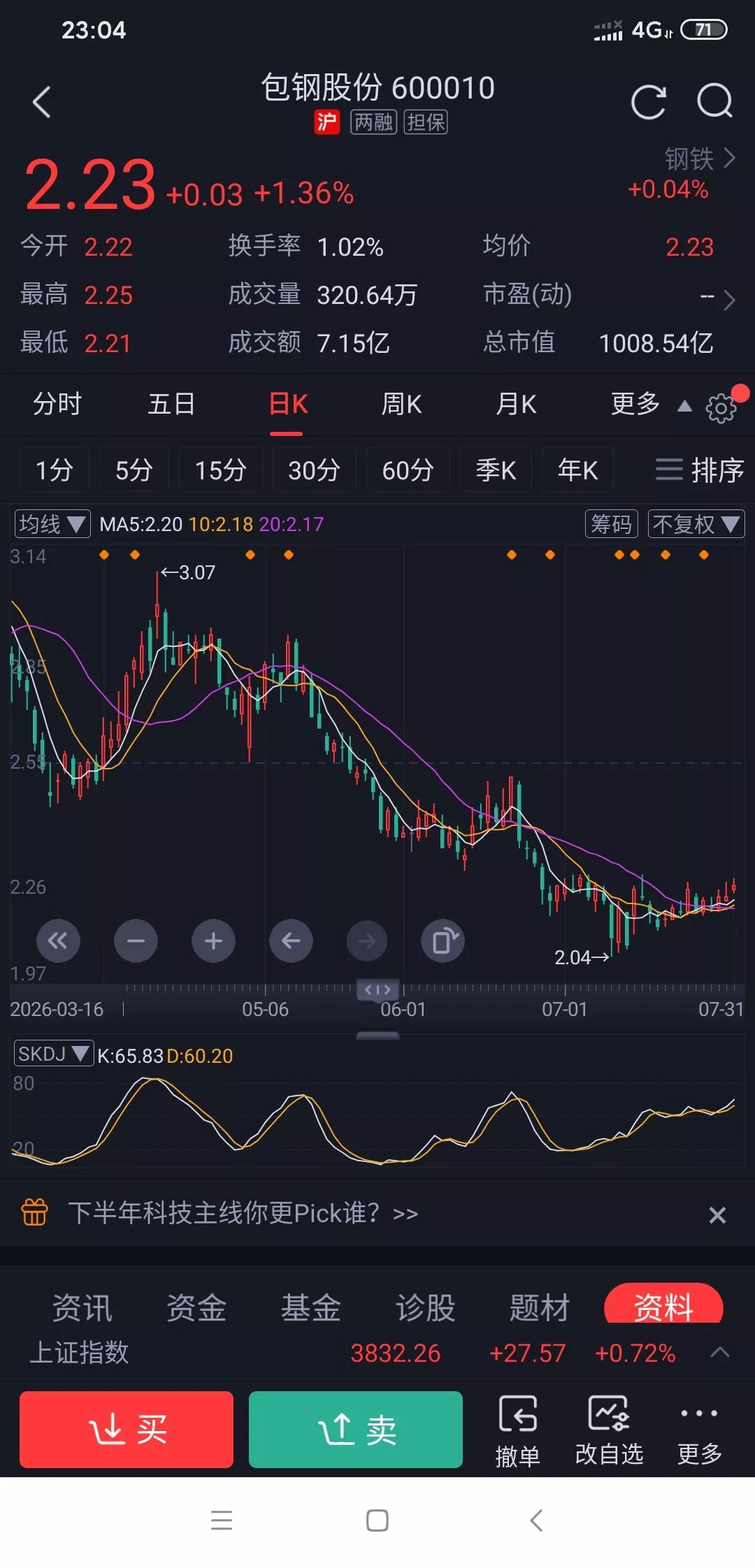Select 5分 period button
The height and width of the screenshot is (1568, 755).
[134, 470]
